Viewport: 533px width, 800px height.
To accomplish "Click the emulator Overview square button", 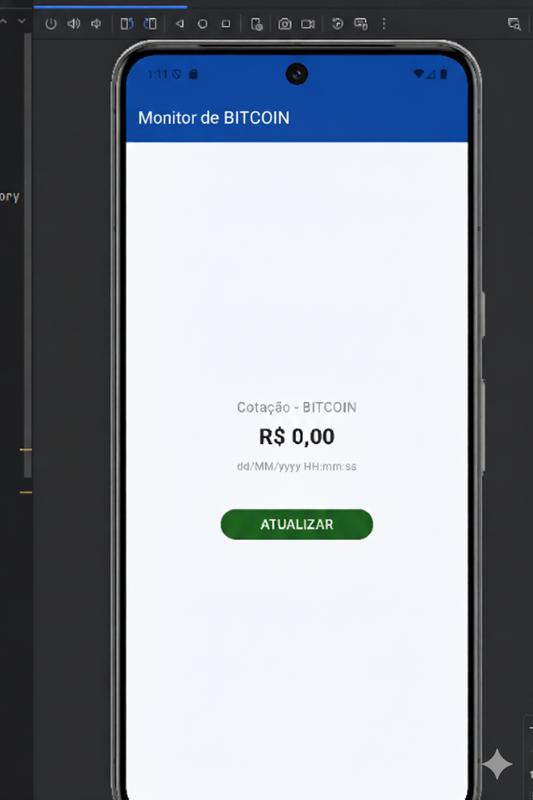I will click(x=226, y=23).
